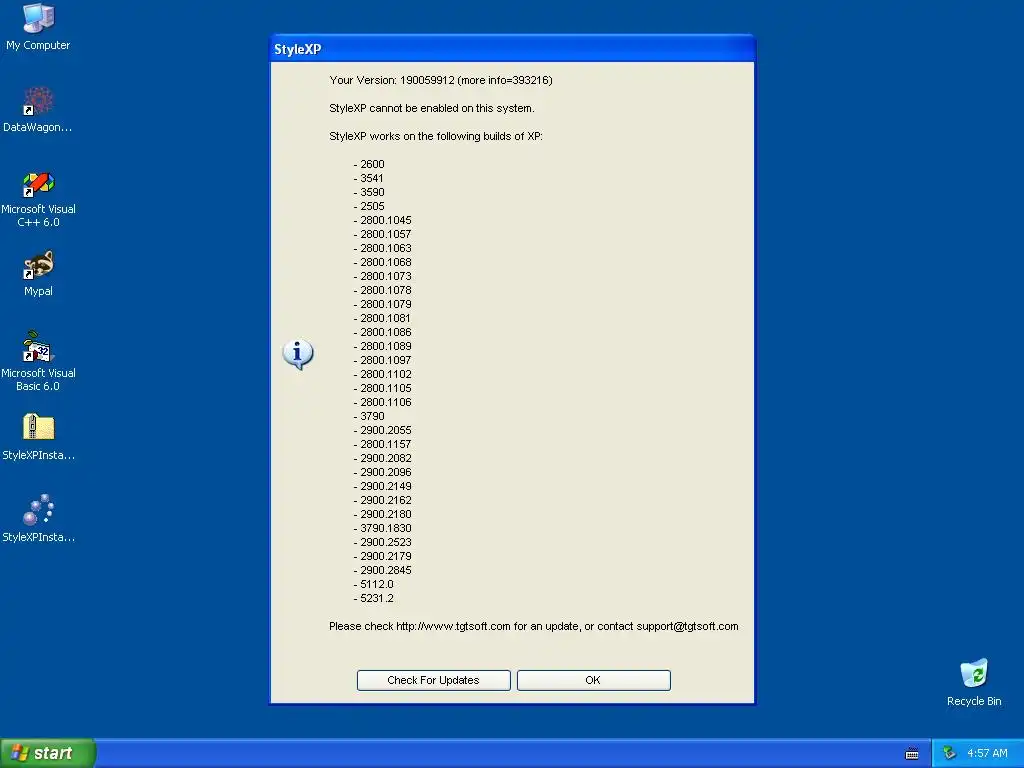Select the StyleXPInsta bubbles installer icon
The image size is (1024, 768).
38,519
